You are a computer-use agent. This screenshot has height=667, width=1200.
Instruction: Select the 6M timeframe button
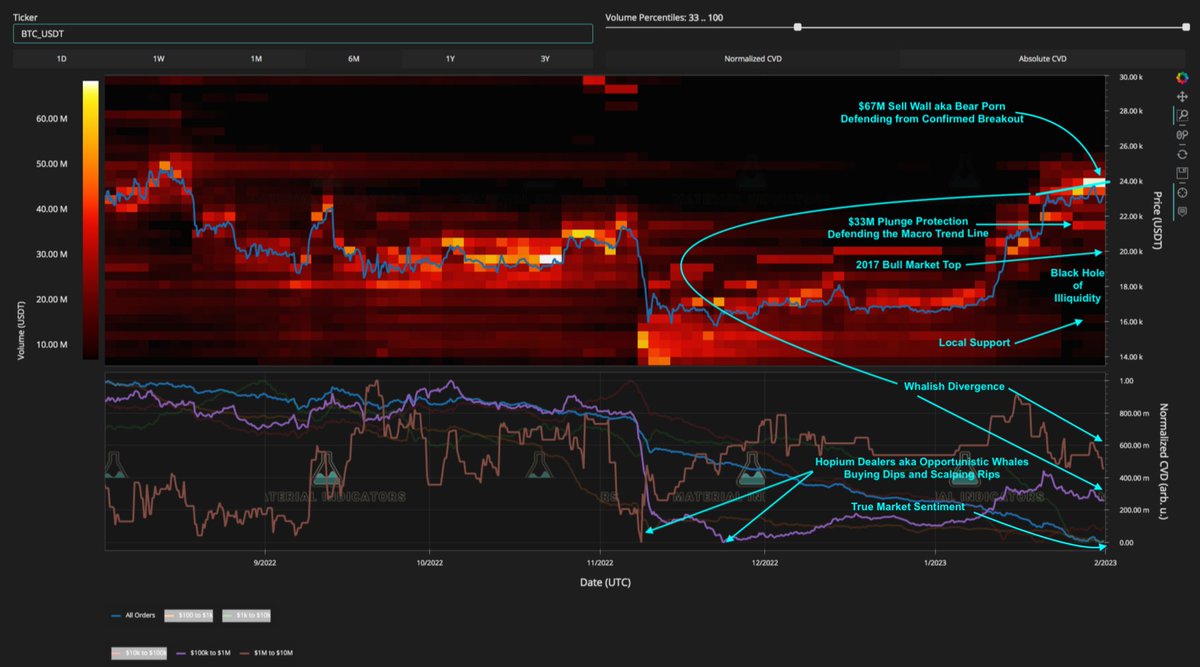[353, 59]
